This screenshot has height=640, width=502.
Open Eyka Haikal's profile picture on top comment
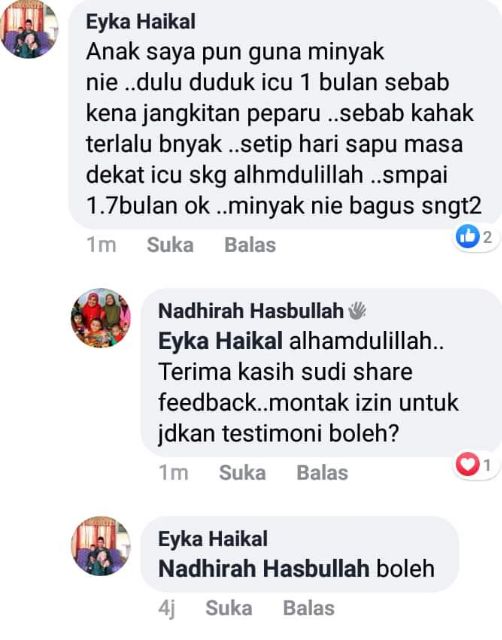pos(29,29)
